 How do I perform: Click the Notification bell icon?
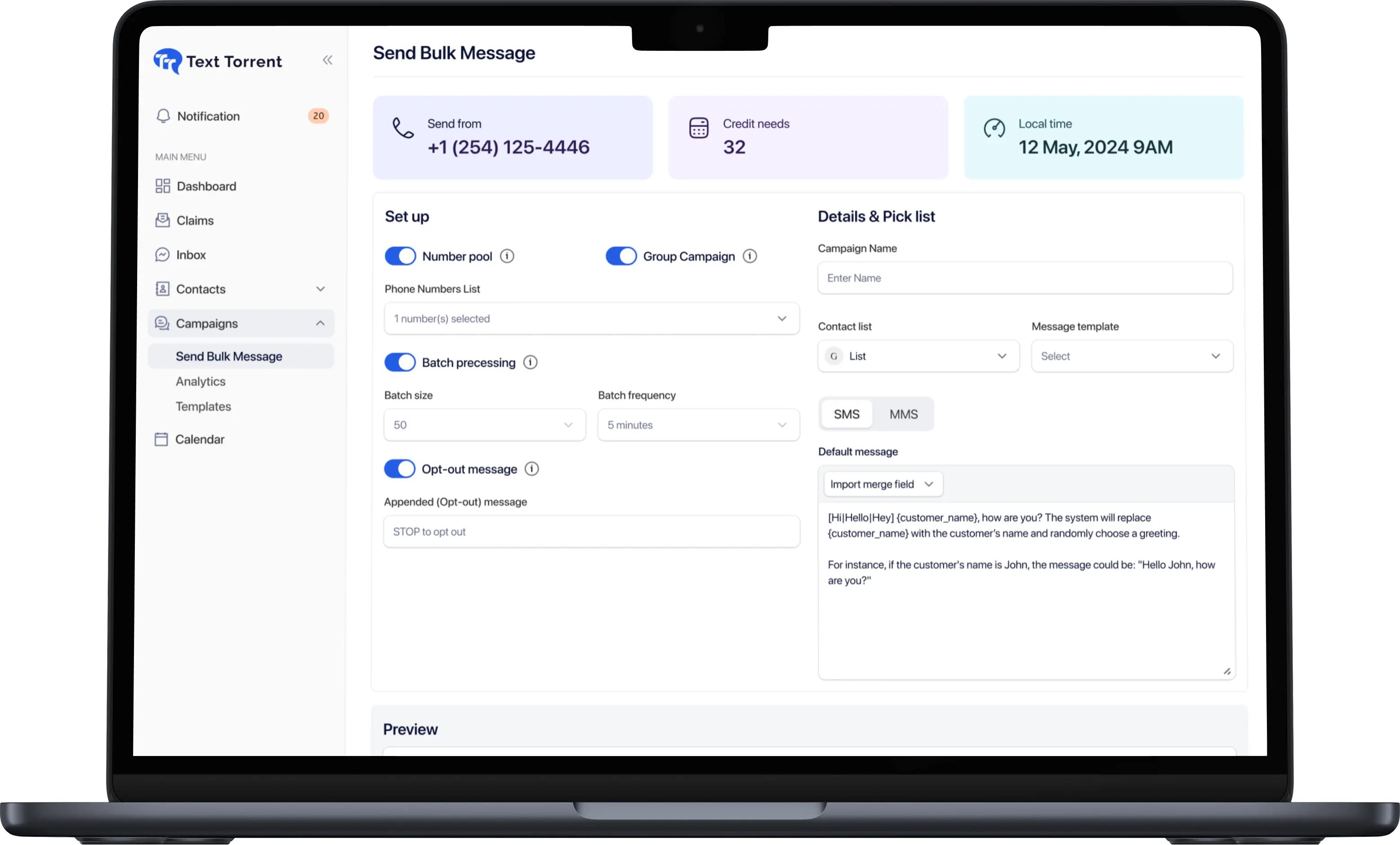(163, 116)
